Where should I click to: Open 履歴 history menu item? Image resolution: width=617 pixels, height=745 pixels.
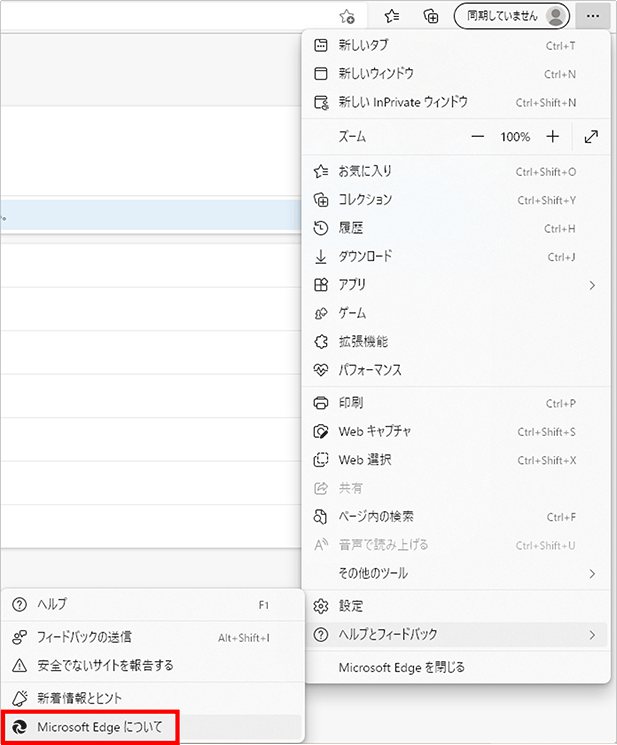tap(456, 228)
